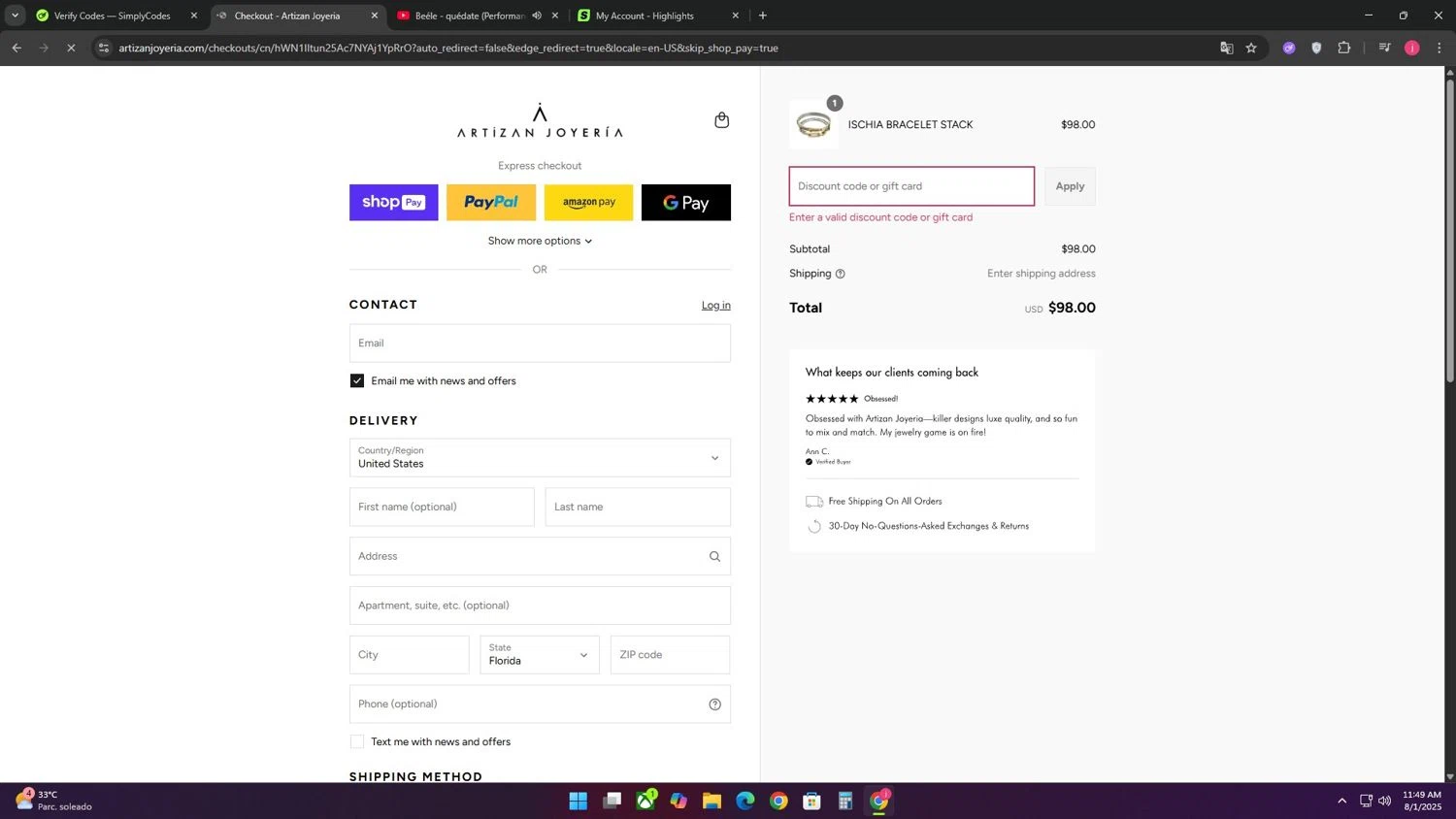Open the shopping bag cart icon
Screen dimensions: 1456x819
[721, 120]
